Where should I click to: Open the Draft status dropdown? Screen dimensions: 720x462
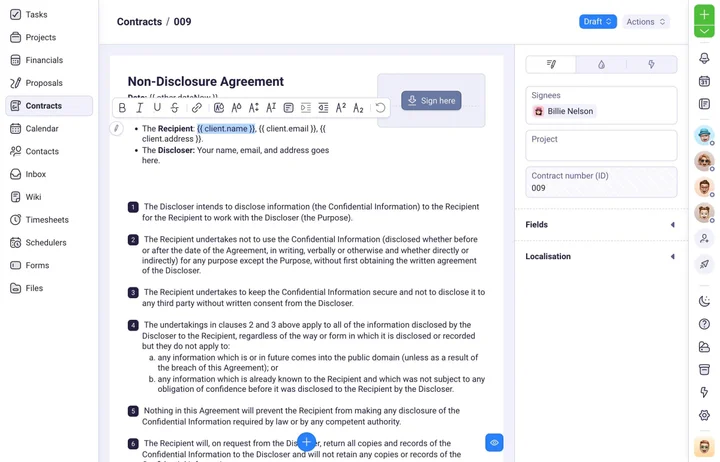coord(597,22)
